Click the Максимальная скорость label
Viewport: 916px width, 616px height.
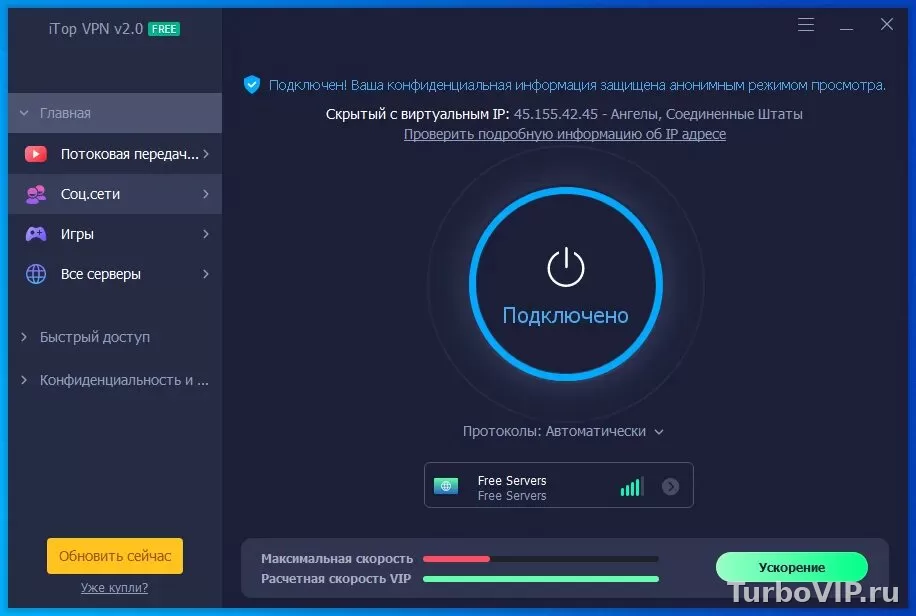point(337,559)
